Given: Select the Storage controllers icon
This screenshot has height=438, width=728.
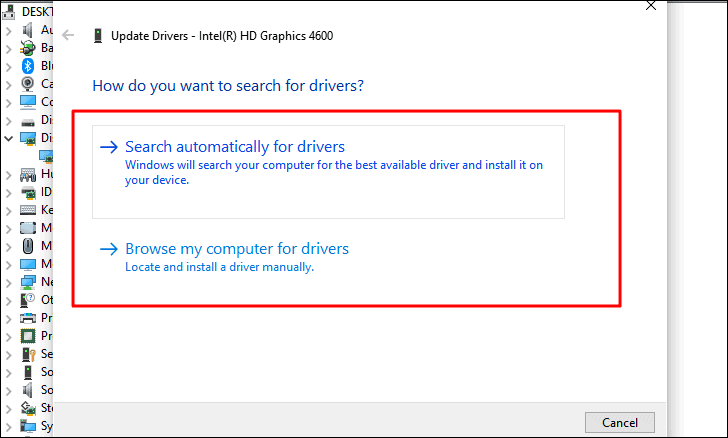Looking at the screenshot, I should click(28, 408).
